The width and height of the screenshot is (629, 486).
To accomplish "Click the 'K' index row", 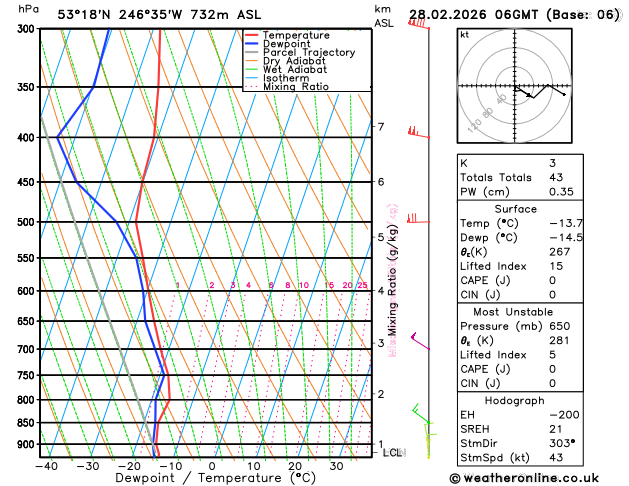I will (520, 163).
